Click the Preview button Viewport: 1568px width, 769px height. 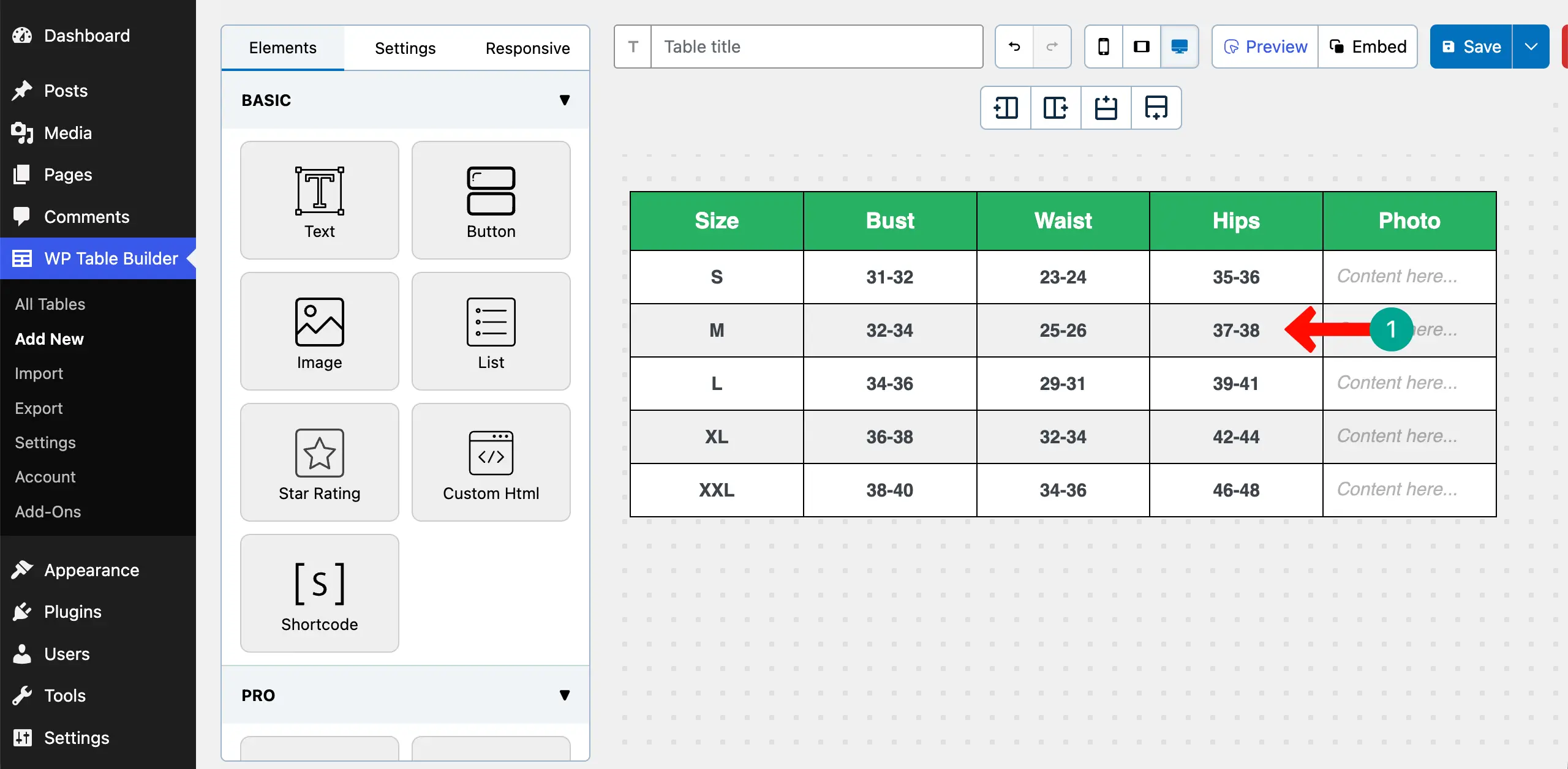point(1264,47)
